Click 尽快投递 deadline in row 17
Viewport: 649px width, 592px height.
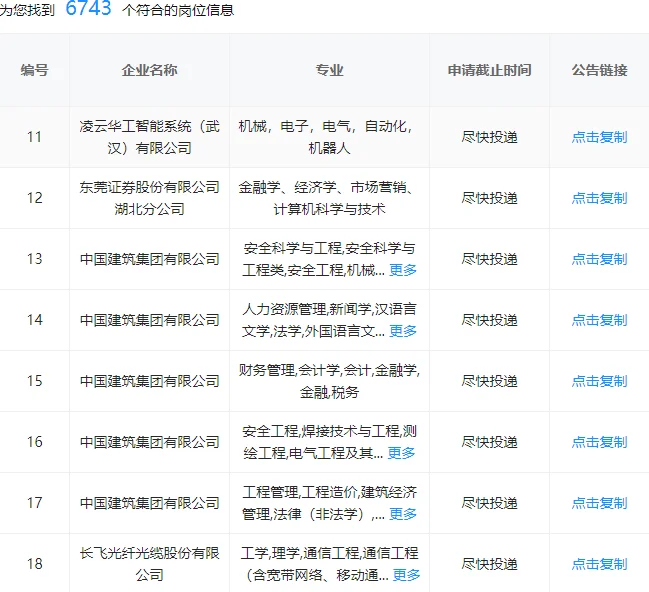point(490,503)
